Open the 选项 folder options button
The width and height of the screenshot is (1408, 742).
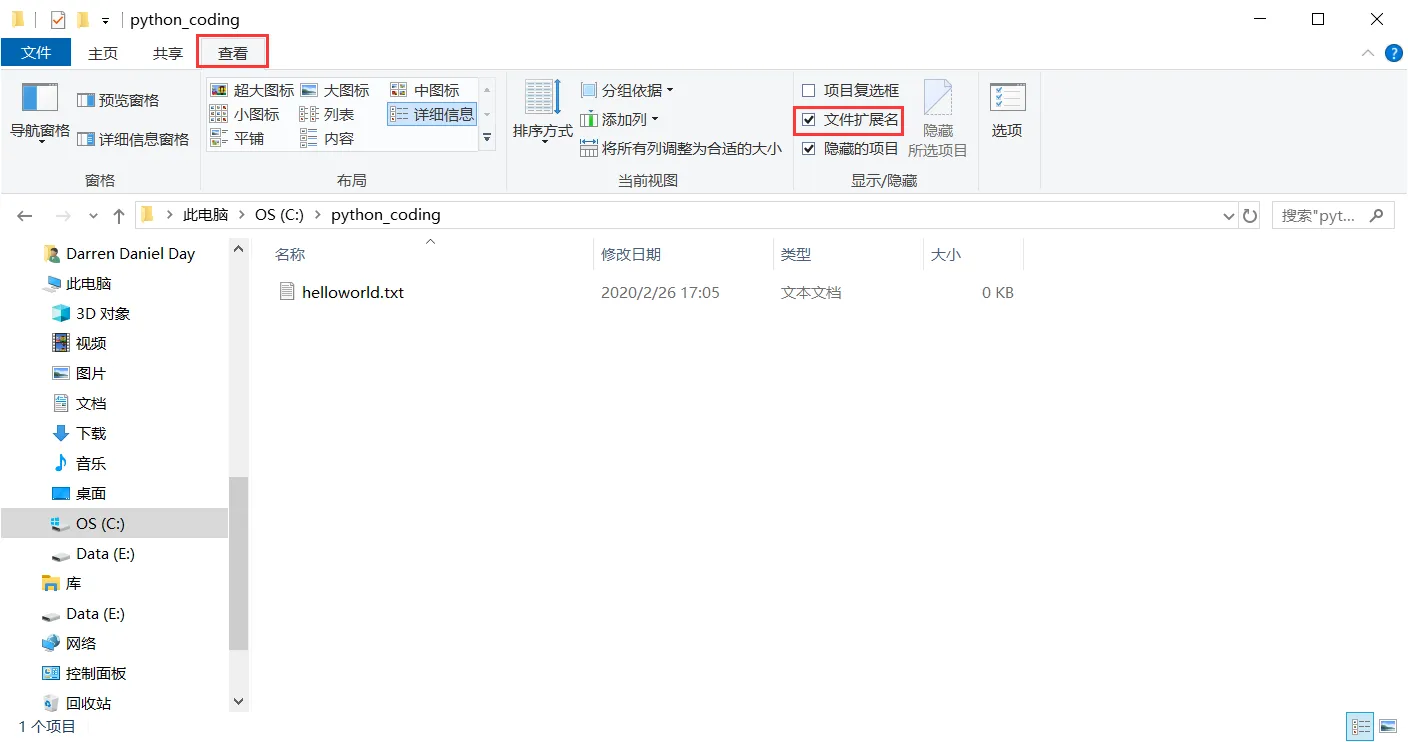(1007, 112)
